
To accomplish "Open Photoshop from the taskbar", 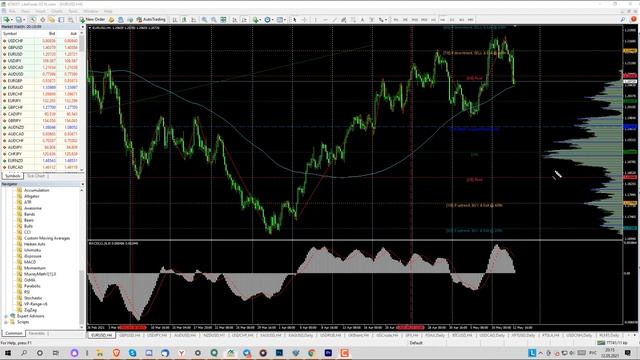I will click(279, 353).
